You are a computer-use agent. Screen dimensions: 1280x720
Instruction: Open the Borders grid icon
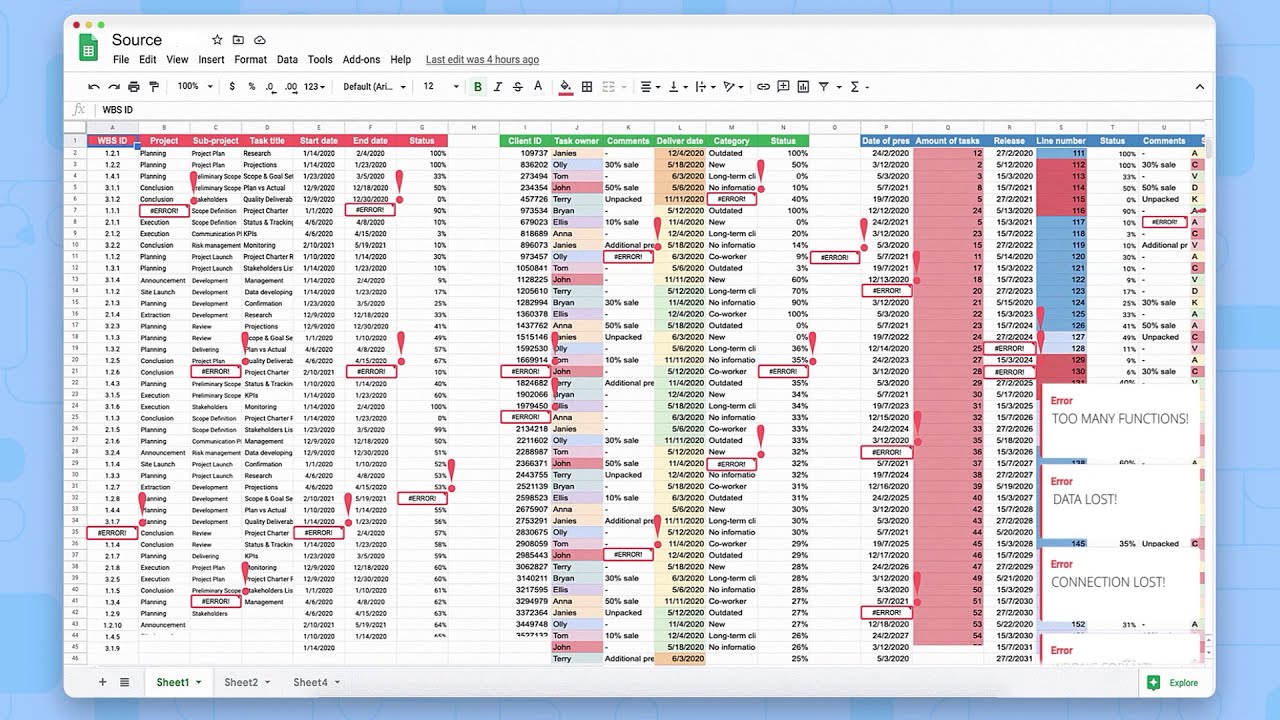point(587,87)
